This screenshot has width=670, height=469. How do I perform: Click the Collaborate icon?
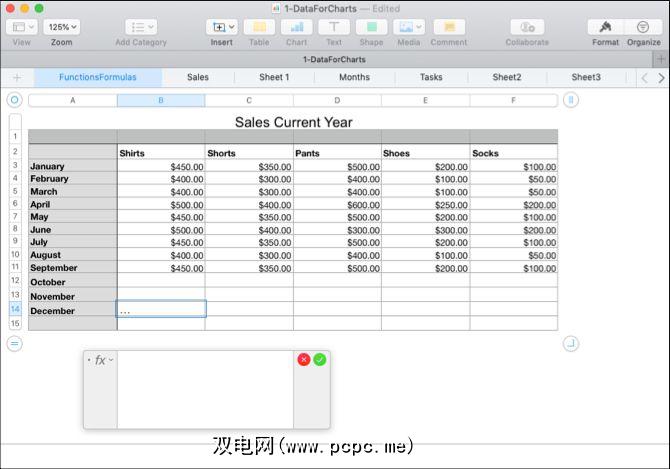tap(526, 27)
